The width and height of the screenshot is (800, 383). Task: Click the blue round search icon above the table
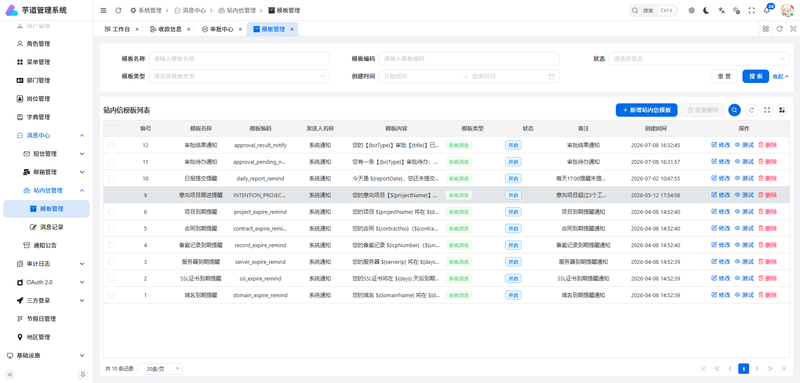point(734,110)
